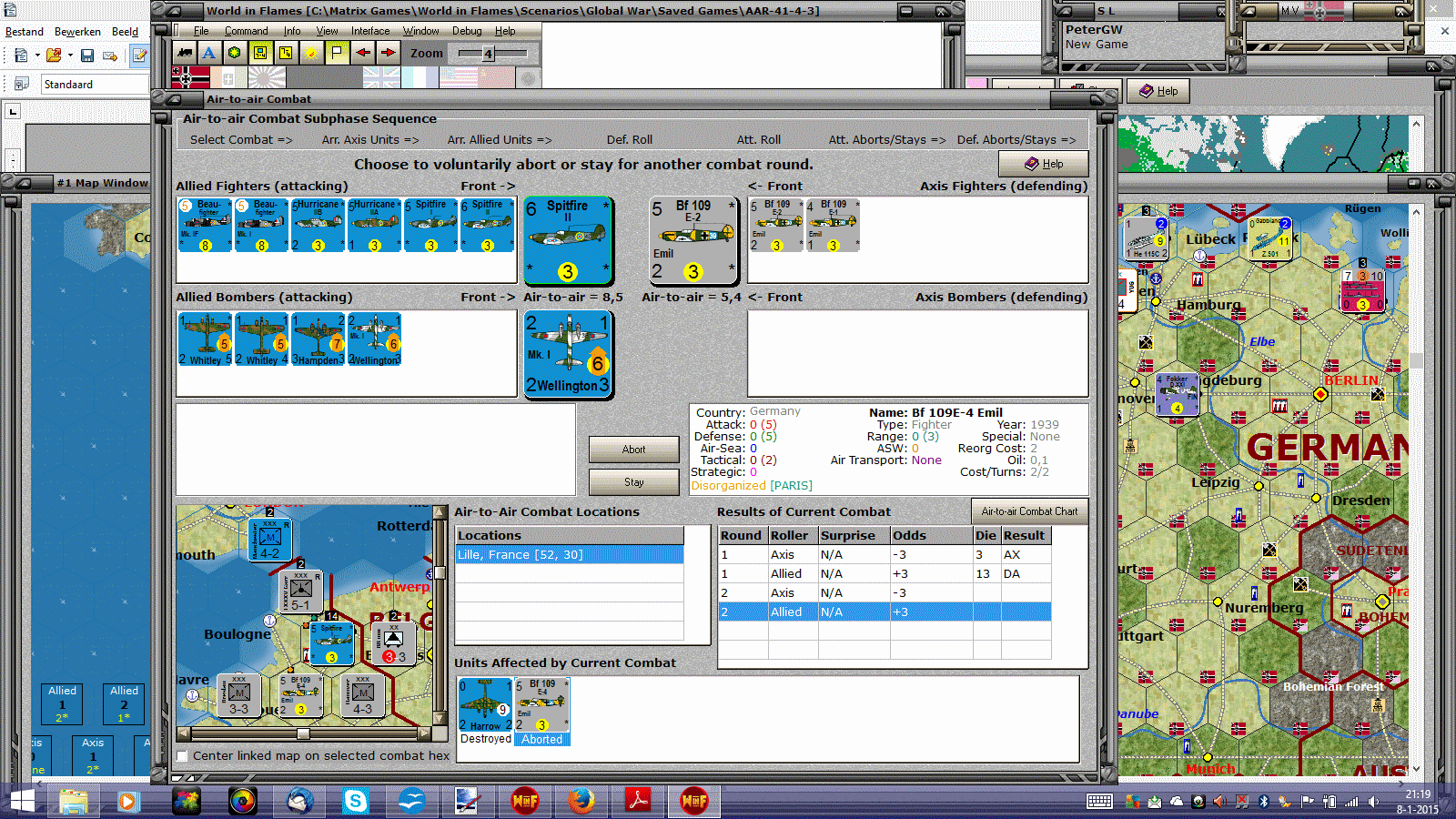Open the Air-to-air Combat Chart
The width and height of the screenshot is (1456, 819).
click(1029, 511)
